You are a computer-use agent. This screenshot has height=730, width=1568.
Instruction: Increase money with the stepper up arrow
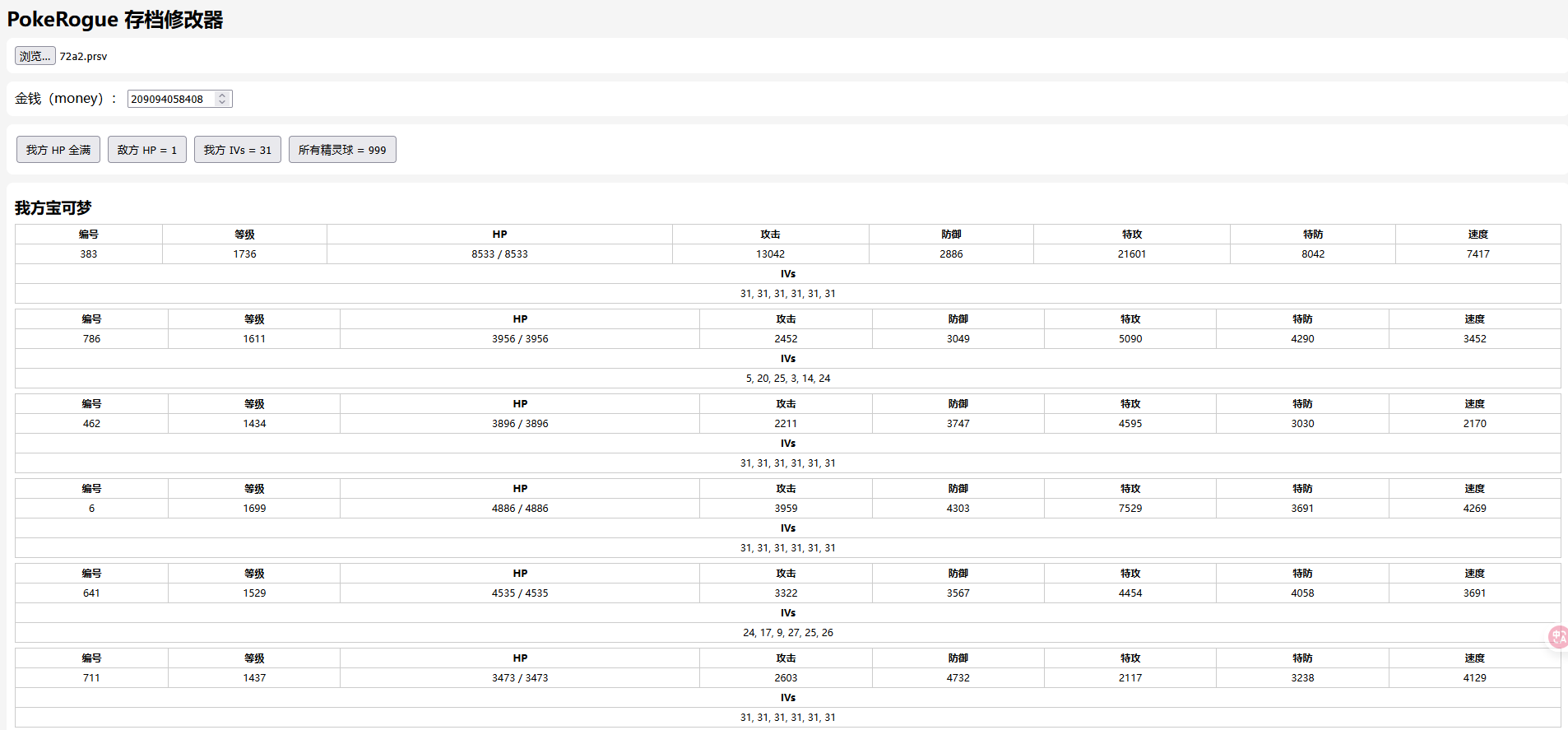(222, 95)
